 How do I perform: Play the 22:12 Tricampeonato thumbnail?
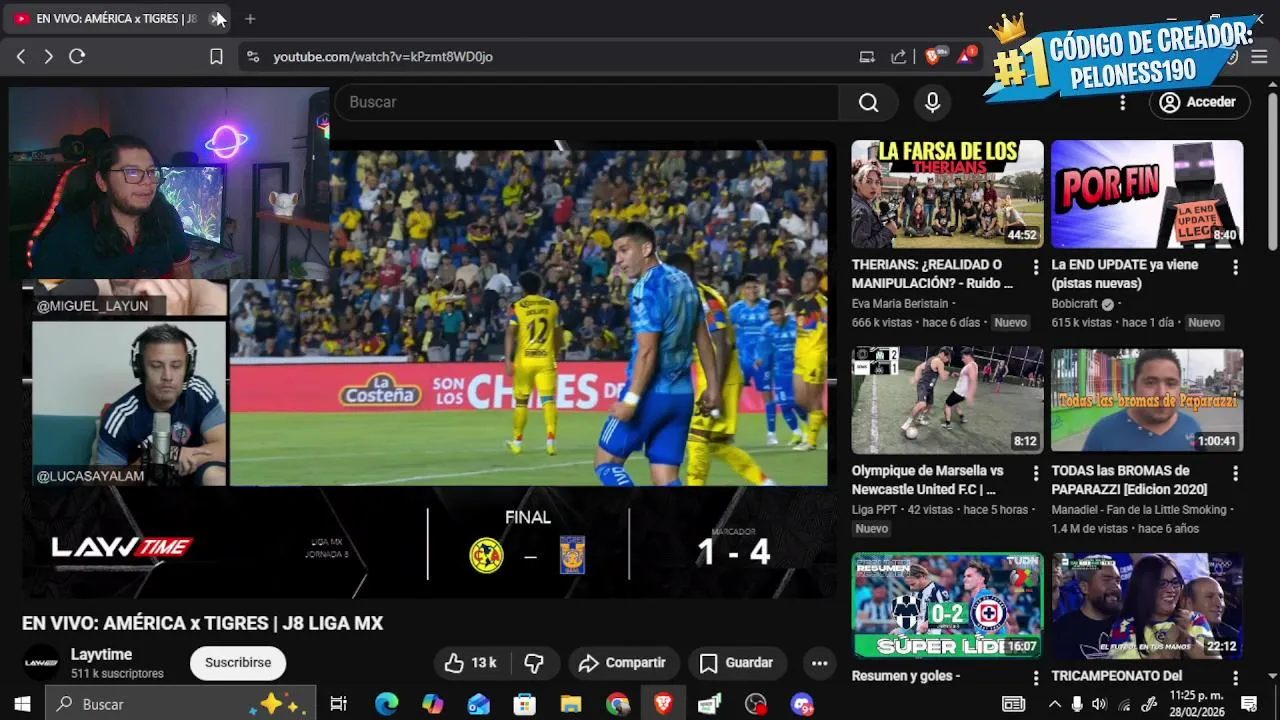click(x=1147, y=606)
